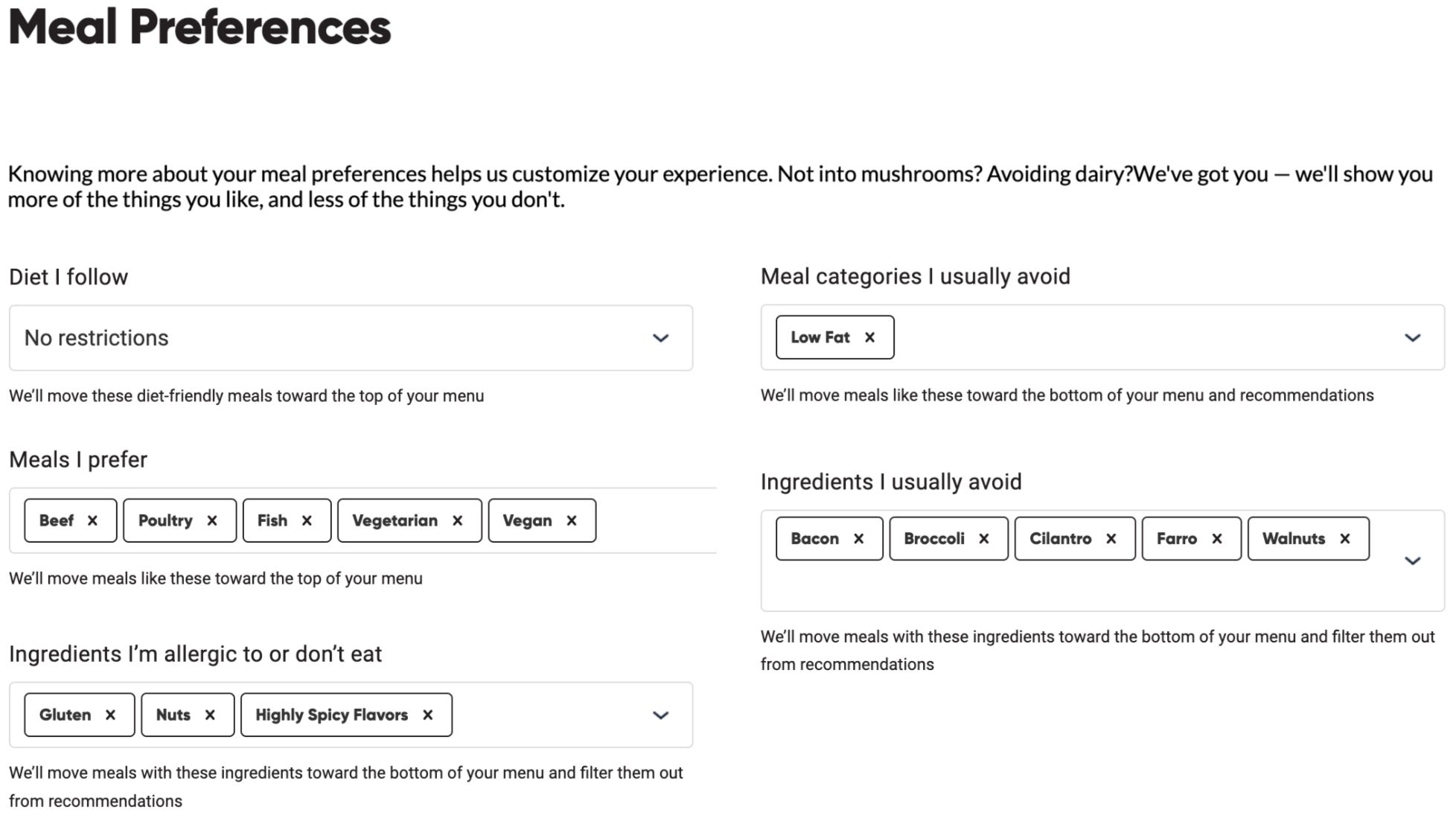Remove the Farro tag
Image resolution: width=1456 pixels, height=819 pixels.
(1217, 538)
